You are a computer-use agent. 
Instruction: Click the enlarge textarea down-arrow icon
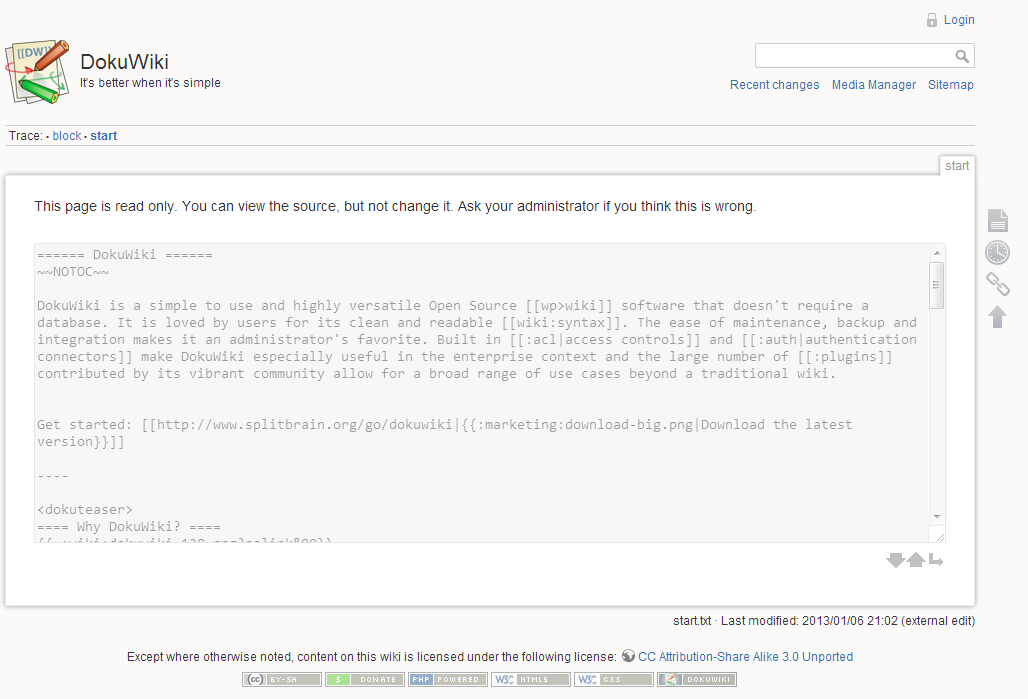click(x=895, y=560)
